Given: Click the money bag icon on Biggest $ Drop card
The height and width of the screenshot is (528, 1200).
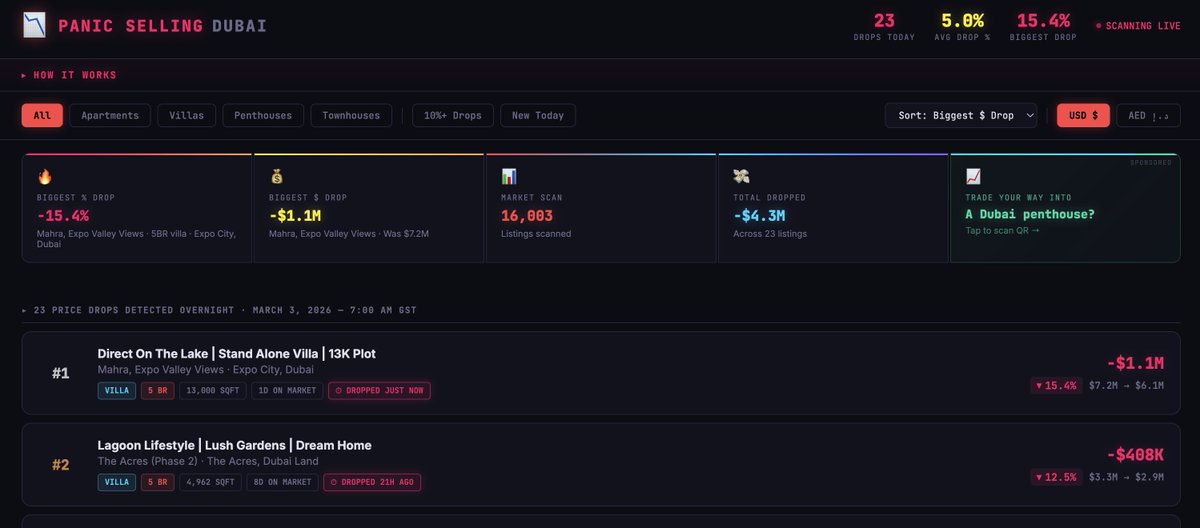Looking at the screenshot, I should click(x=277, y=176).
